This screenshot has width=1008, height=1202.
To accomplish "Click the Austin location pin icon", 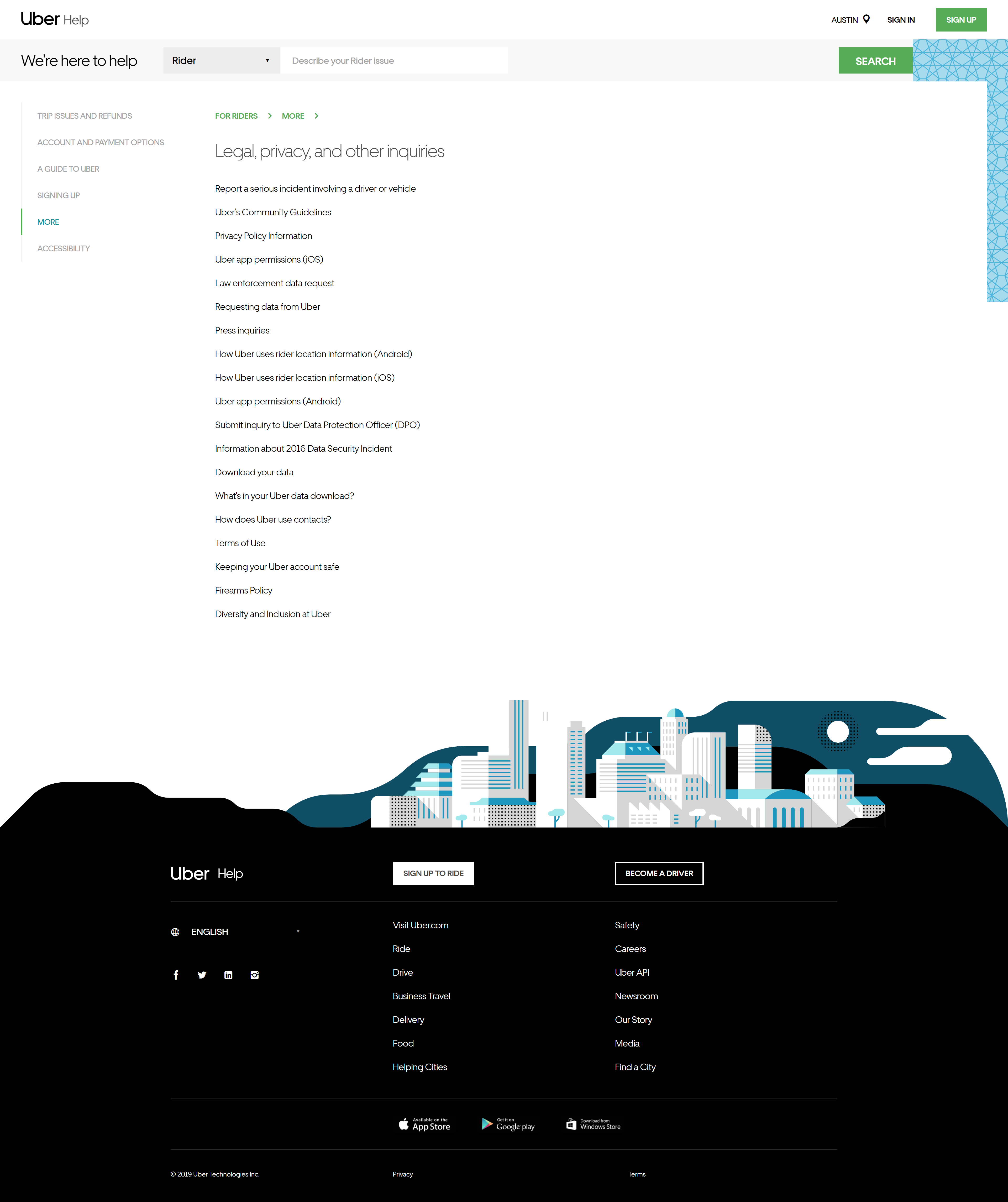I will 866,19.
